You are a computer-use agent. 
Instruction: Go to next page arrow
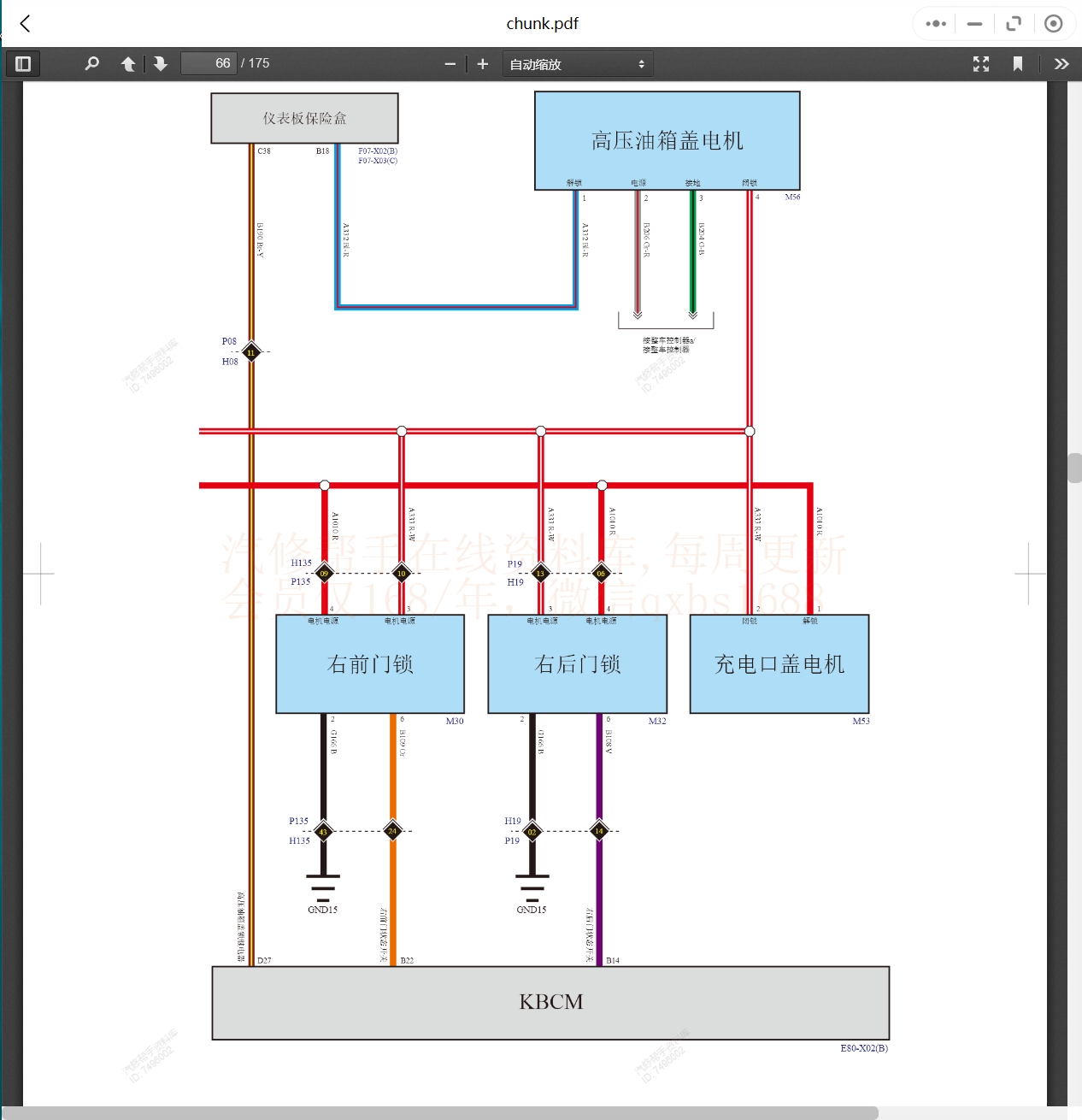tap(160, 63)
